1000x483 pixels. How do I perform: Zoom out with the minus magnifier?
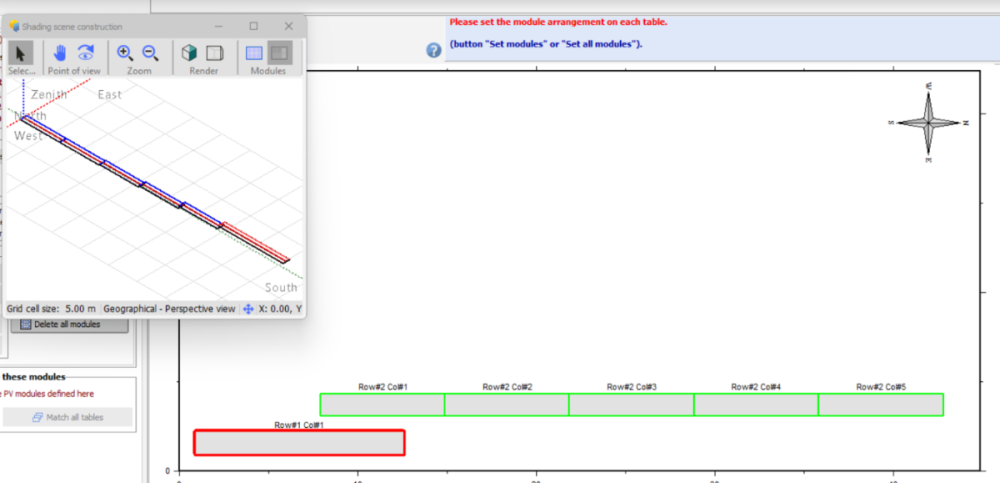point(150,53)
